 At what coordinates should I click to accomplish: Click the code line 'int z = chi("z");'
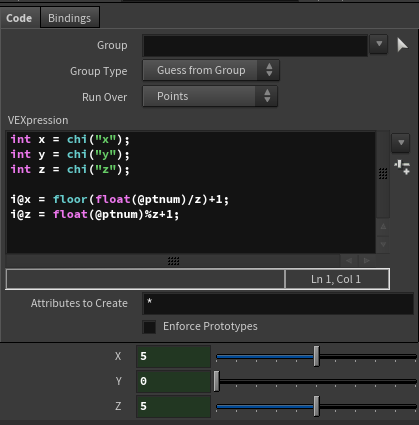70,169
